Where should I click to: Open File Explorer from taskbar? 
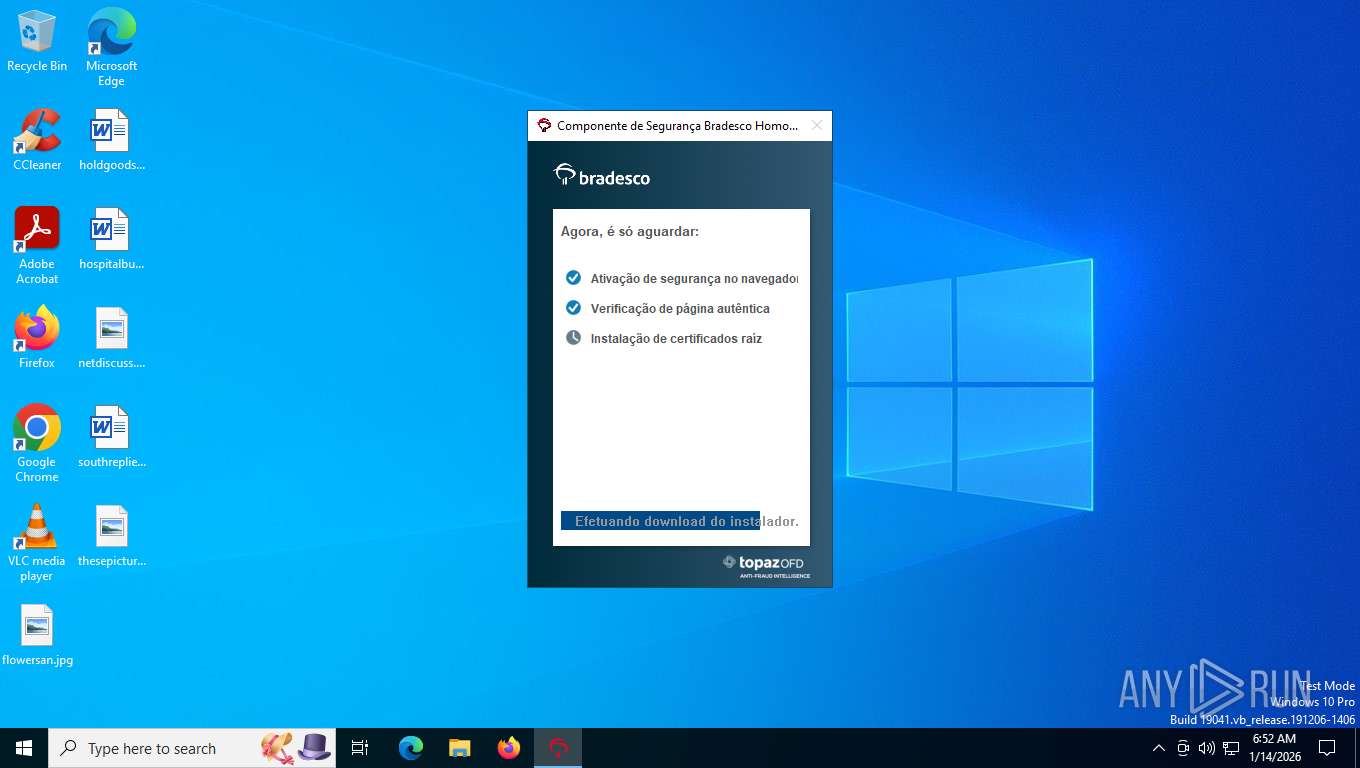(x=459, y=748)
